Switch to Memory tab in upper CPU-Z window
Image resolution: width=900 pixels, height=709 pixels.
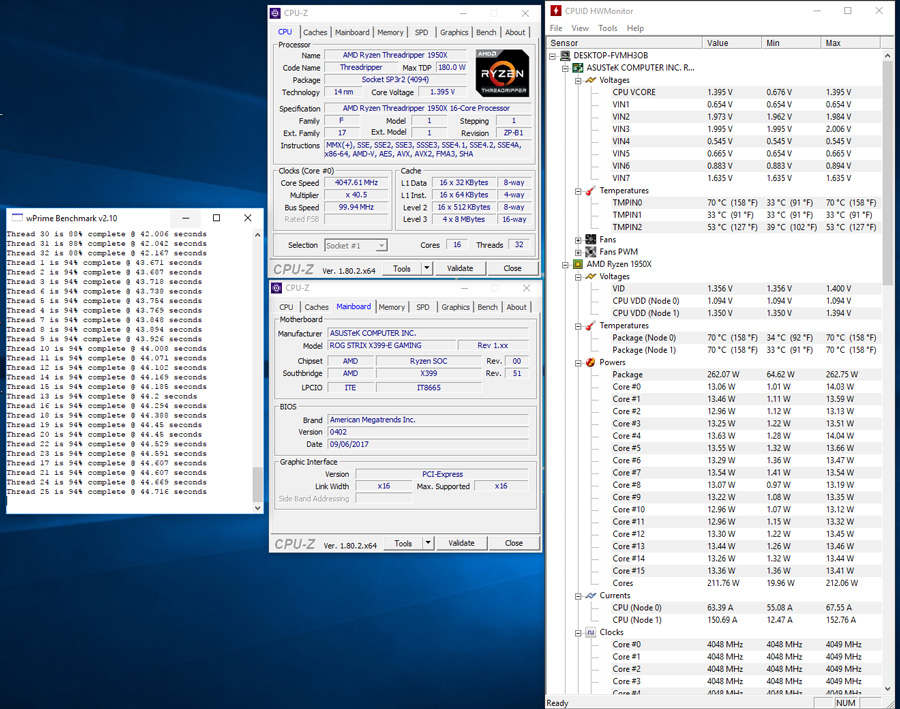tap(390, 33)
